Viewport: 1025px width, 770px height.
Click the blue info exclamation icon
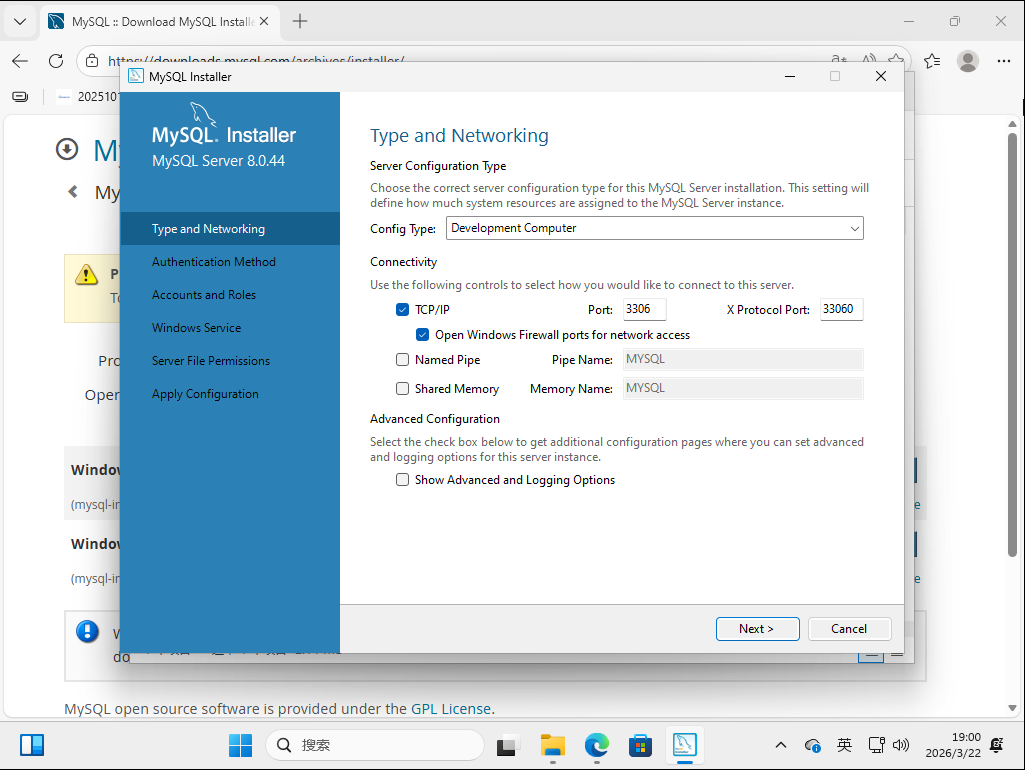(x=88, y=631)
